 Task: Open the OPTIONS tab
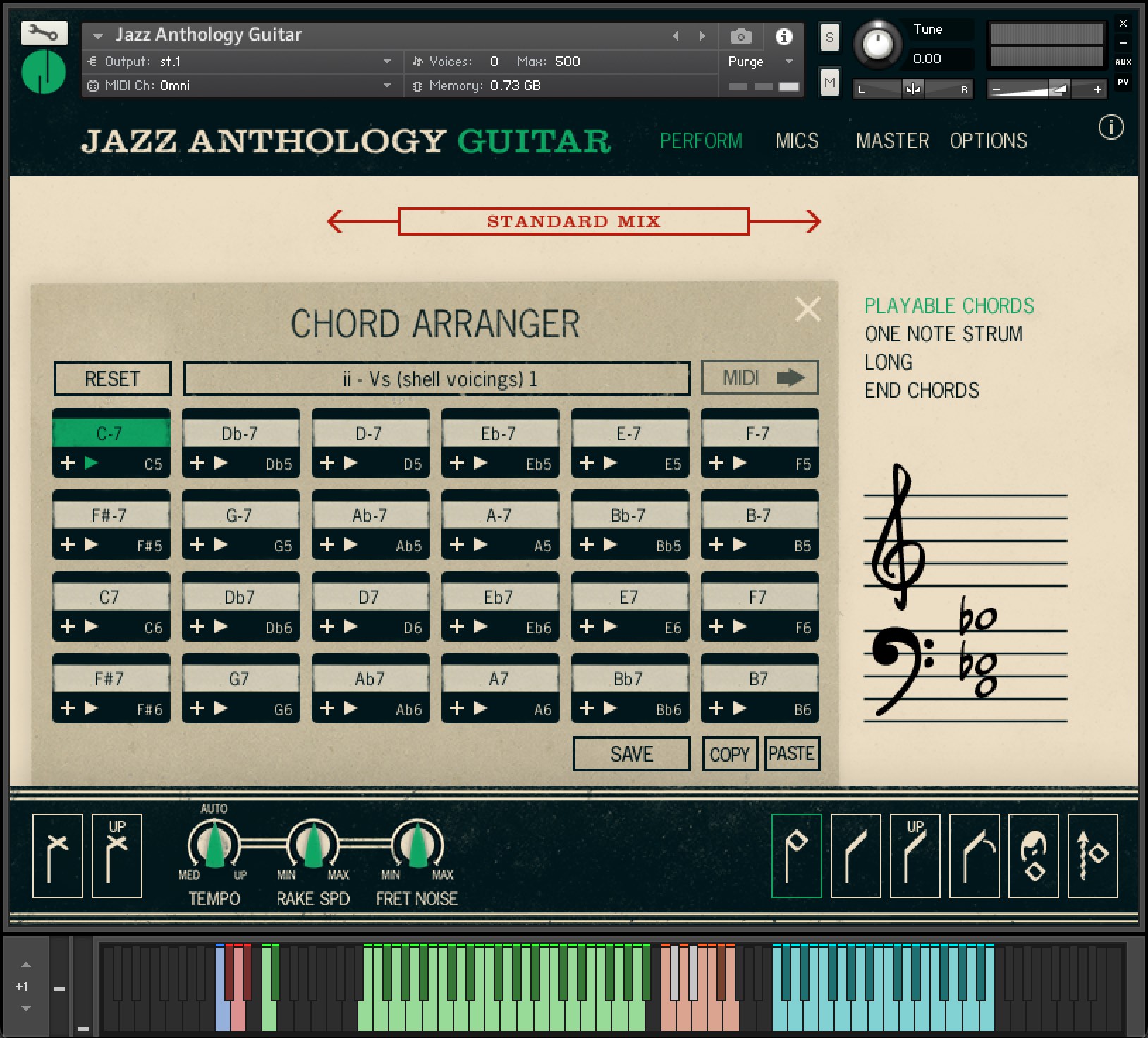click(x=988, y=141)
